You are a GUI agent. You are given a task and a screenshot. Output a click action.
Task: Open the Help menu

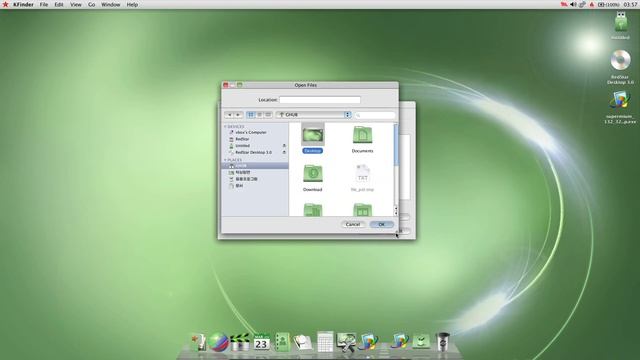click(132, 4)
